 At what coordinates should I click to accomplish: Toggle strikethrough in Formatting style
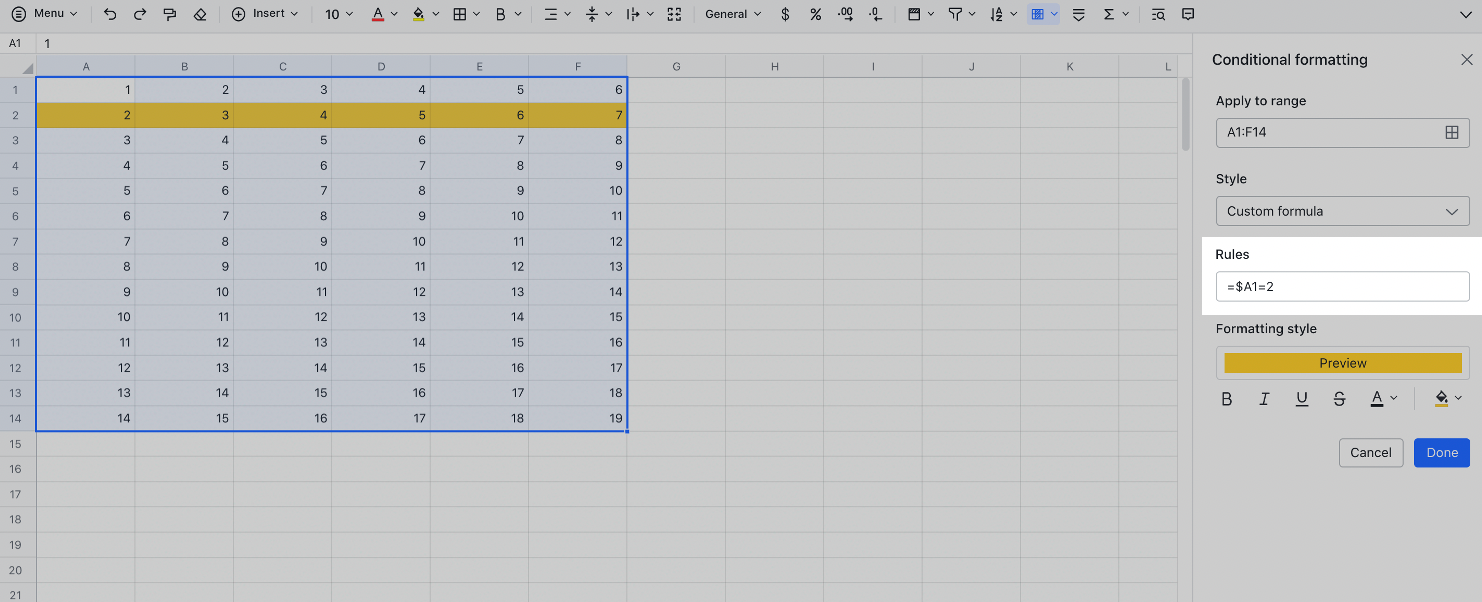[1339, 398]
